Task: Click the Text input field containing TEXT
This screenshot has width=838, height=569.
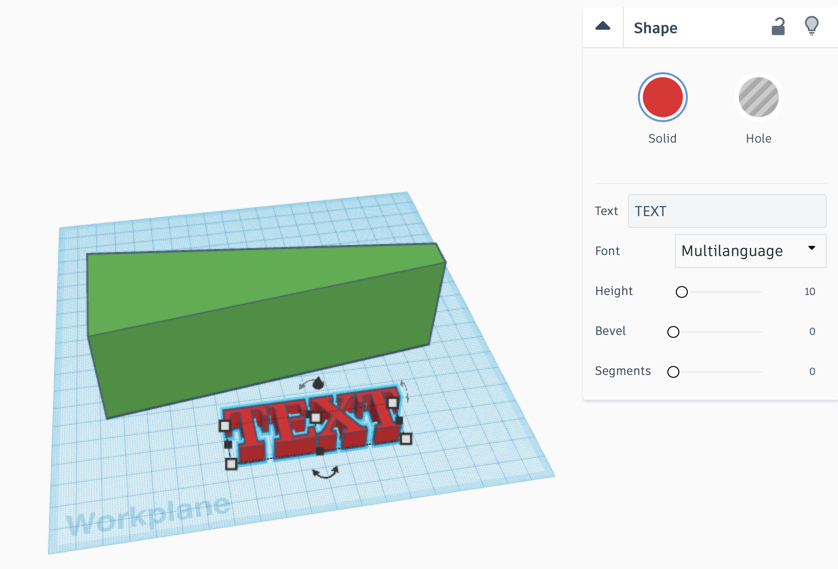Action: point(726,211)
